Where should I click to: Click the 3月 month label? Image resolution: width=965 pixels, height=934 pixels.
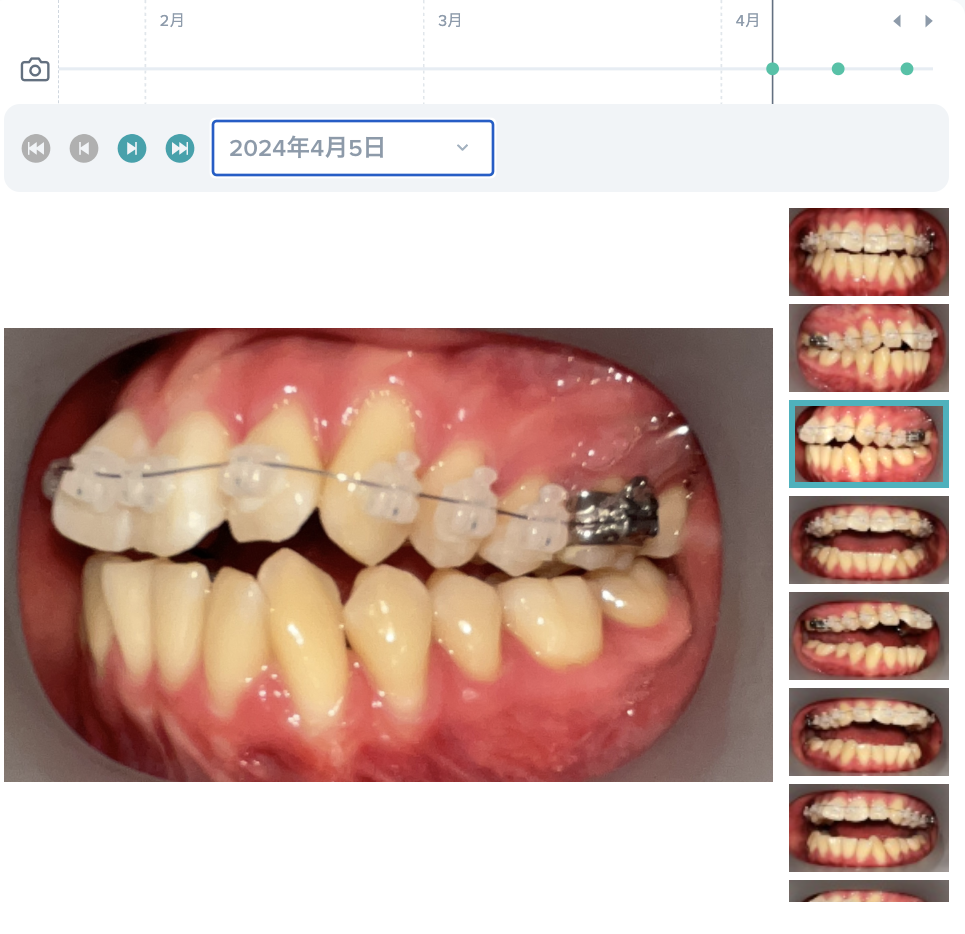click(x=450, y=20)
